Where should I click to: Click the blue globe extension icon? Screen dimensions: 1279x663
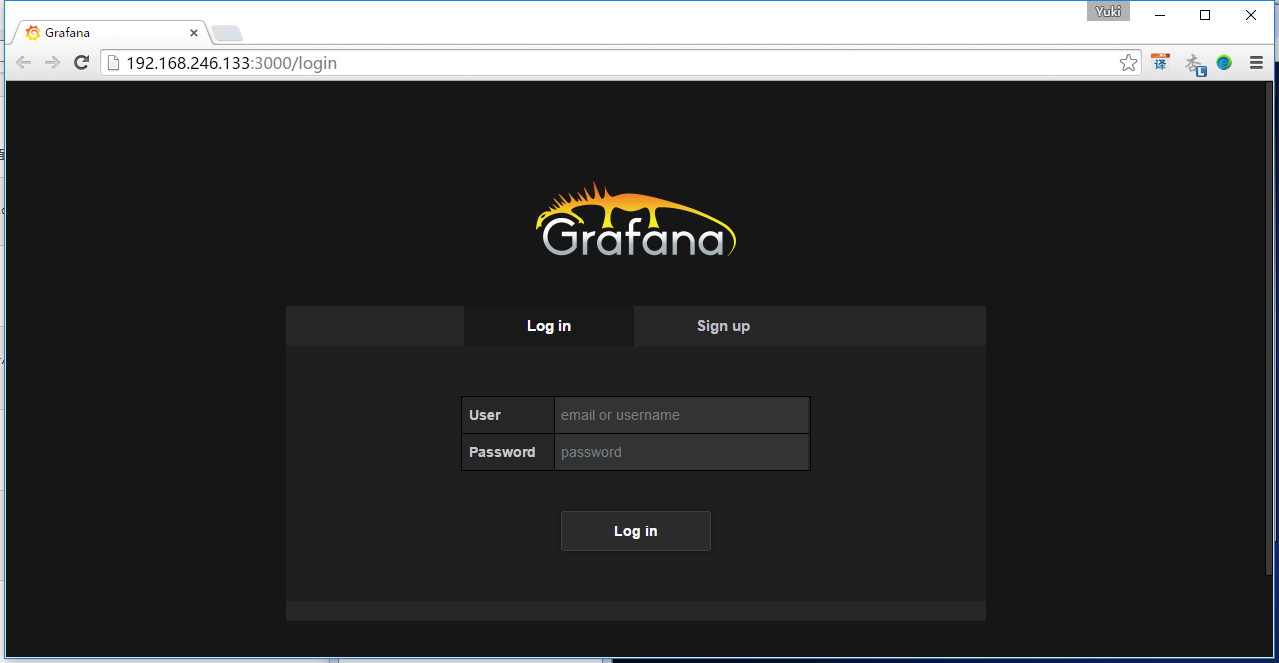tap(1224, 63)
